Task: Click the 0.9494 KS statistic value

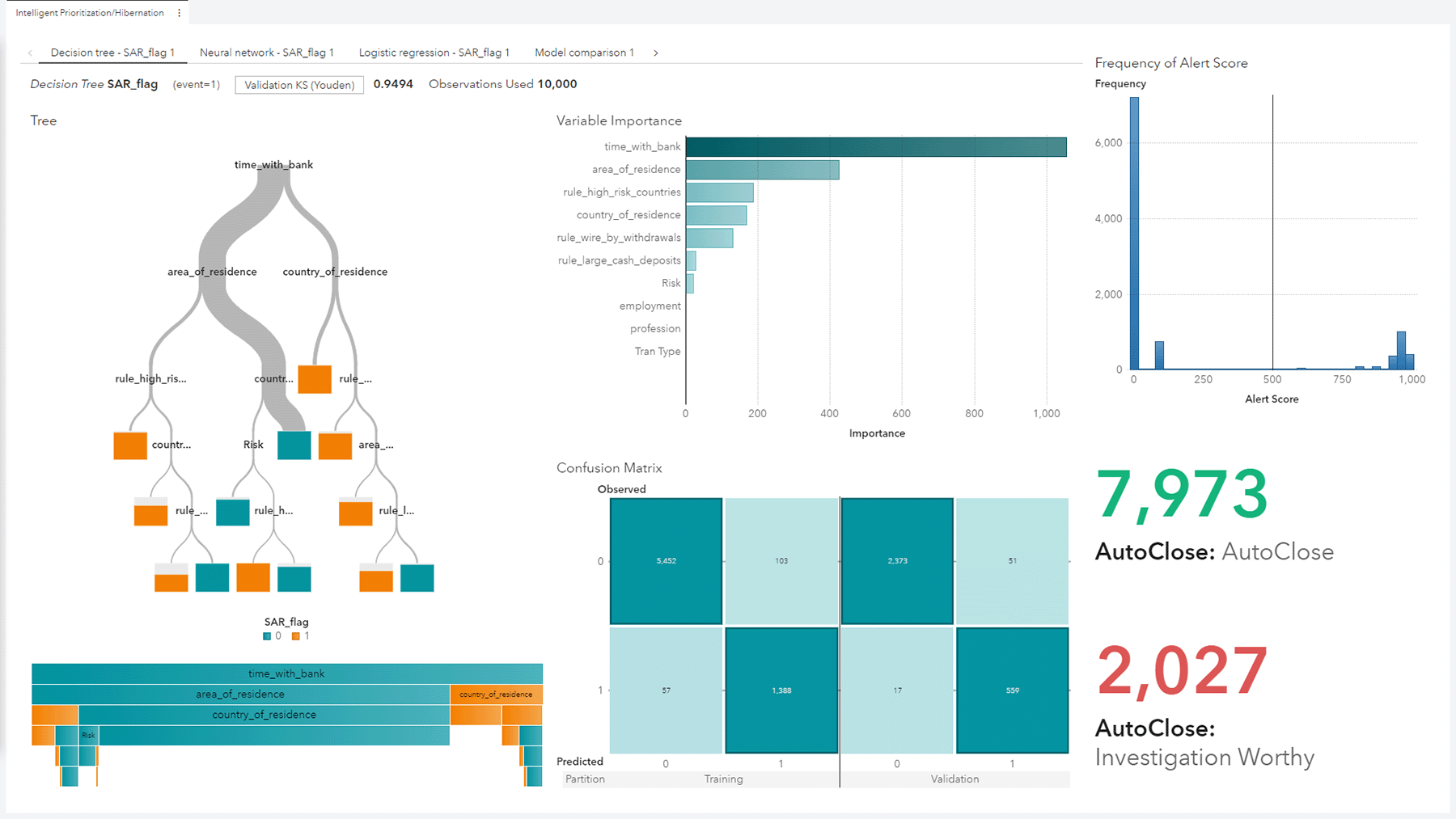Action: point(393,84)
